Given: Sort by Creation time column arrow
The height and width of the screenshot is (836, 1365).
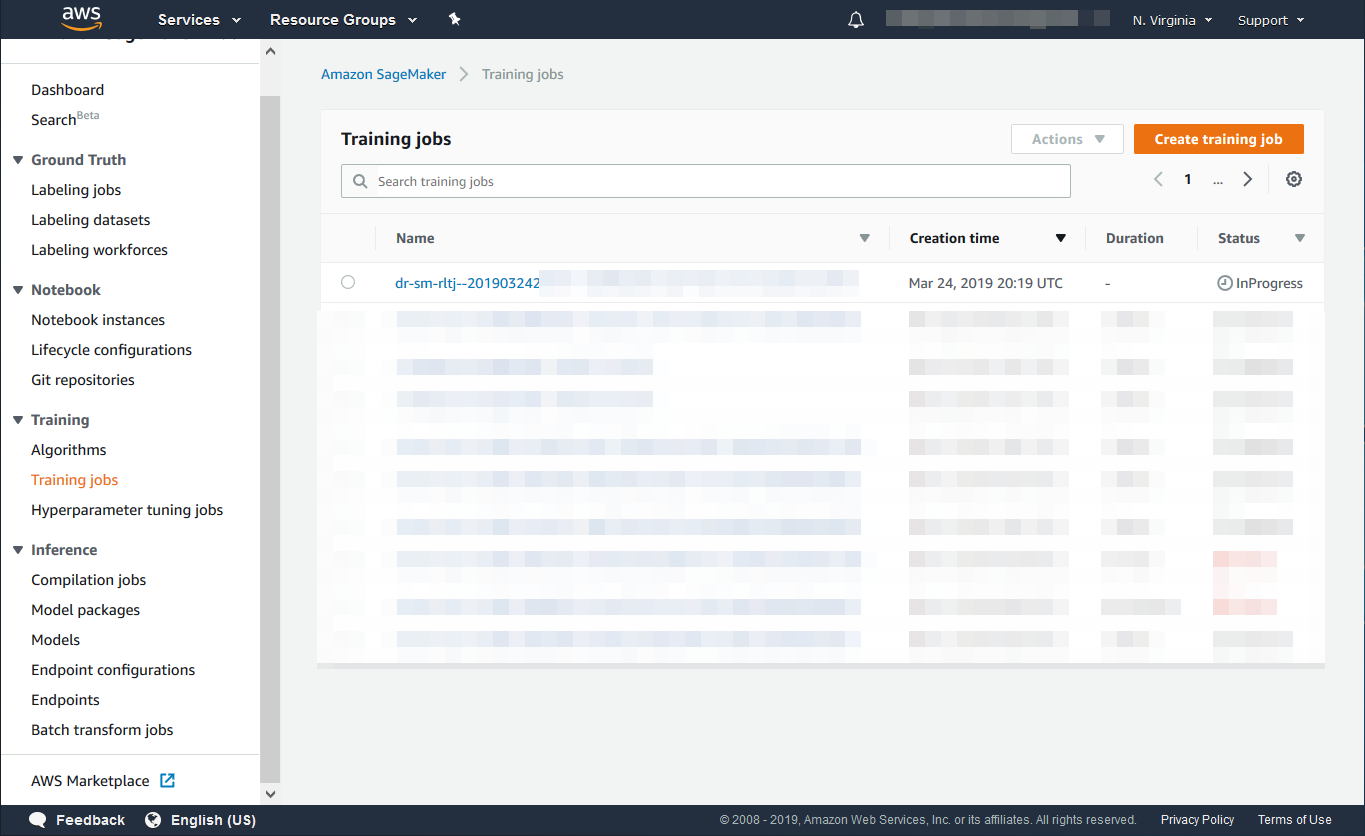Looking at the screenshot, I should point(1061,238).
